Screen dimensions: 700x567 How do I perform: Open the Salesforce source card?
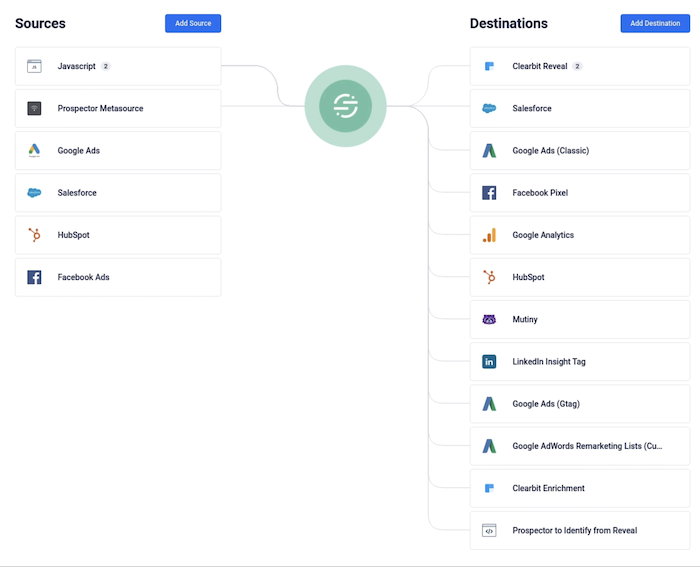[x=118, y=193]
